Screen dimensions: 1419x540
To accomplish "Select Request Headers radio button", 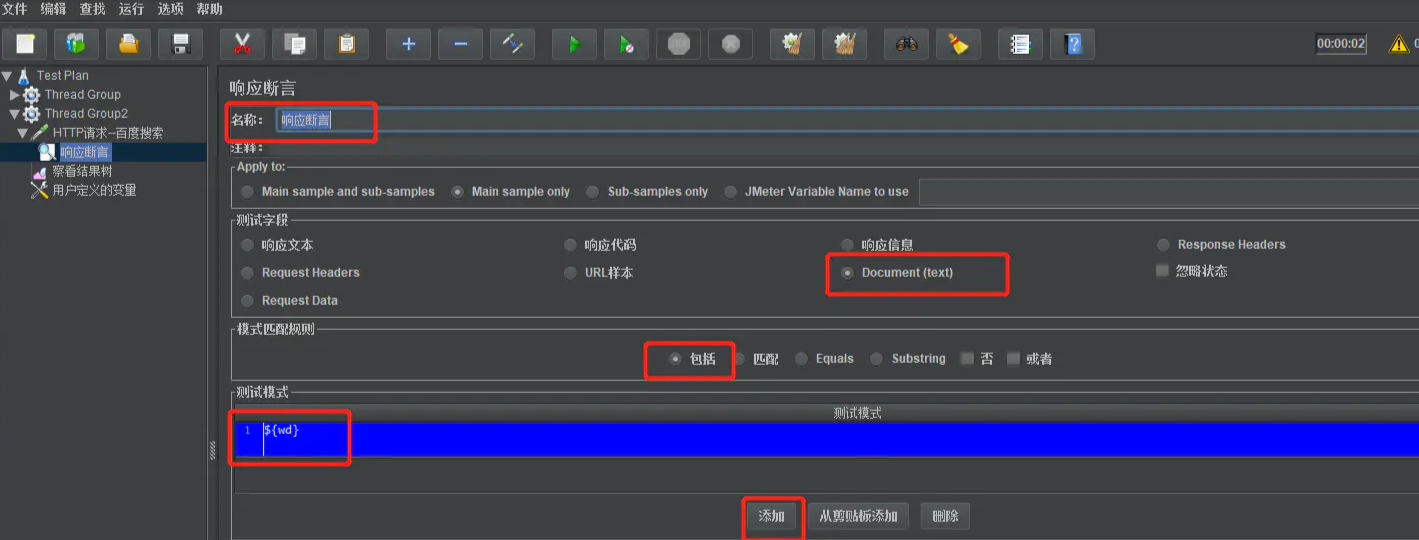I will 248,273.
